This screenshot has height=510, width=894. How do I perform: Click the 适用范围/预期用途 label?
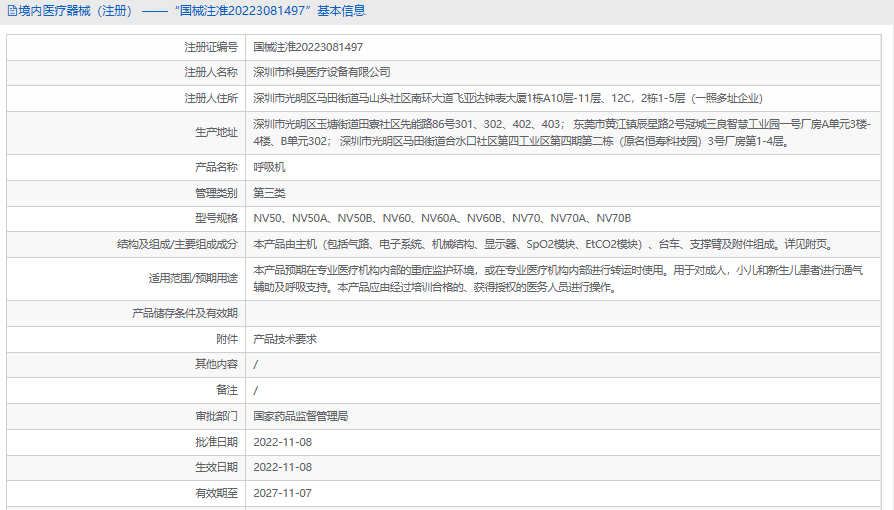[x=193, y=278]
